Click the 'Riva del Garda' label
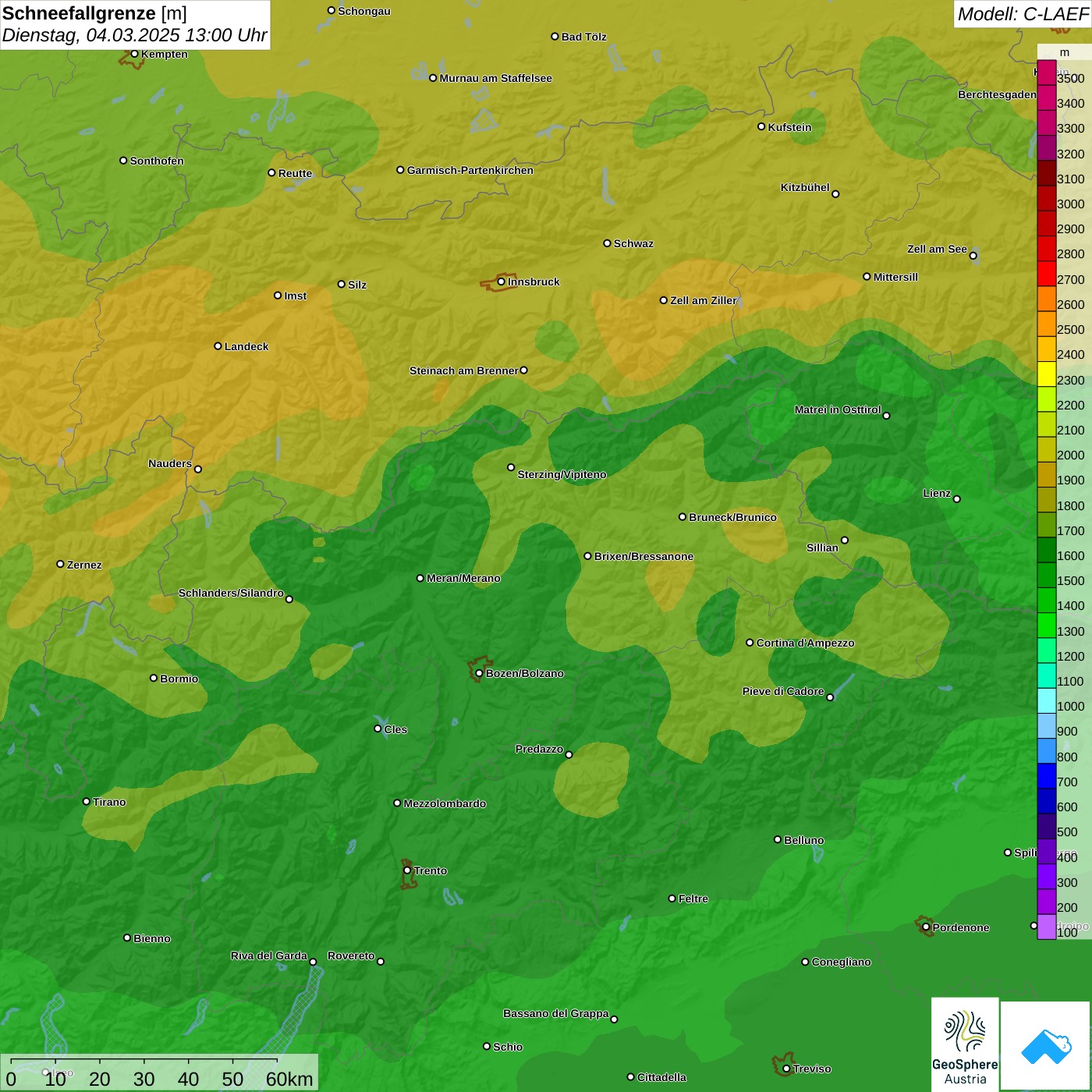The height and width of the screenshot is (1092, 1092). (x=269, y=955)
